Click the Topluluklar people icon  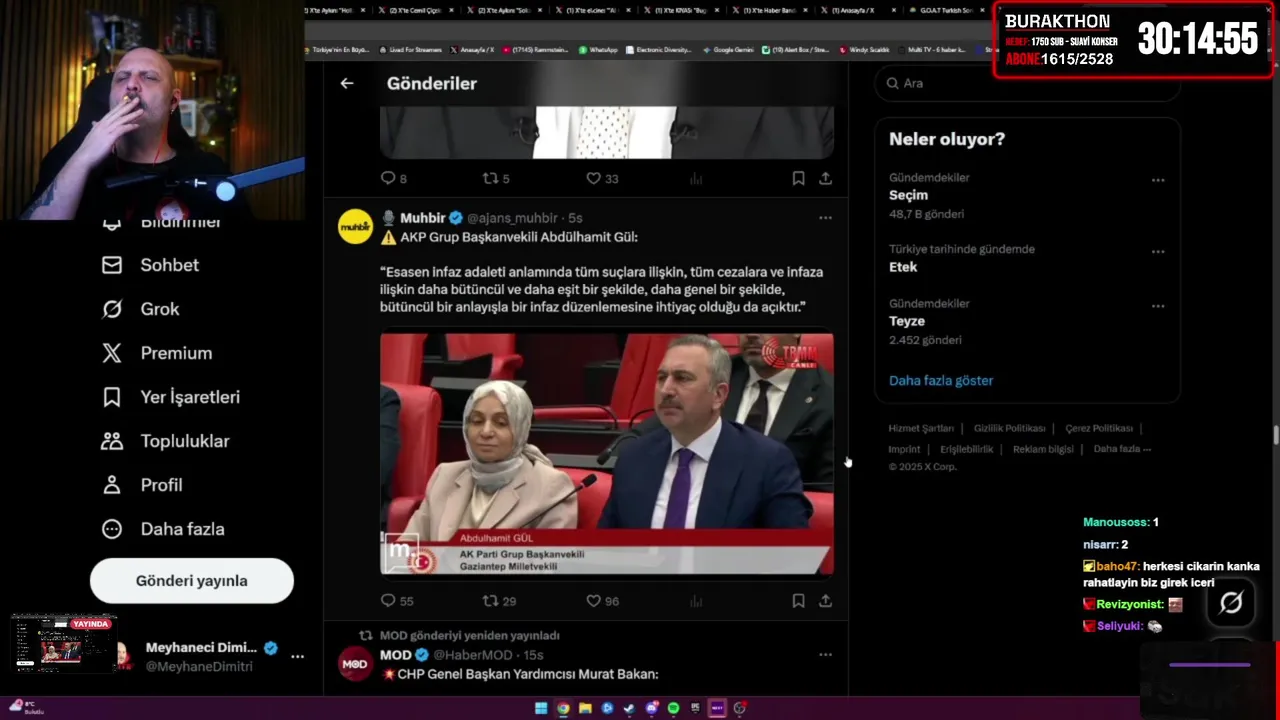[112, 441]
